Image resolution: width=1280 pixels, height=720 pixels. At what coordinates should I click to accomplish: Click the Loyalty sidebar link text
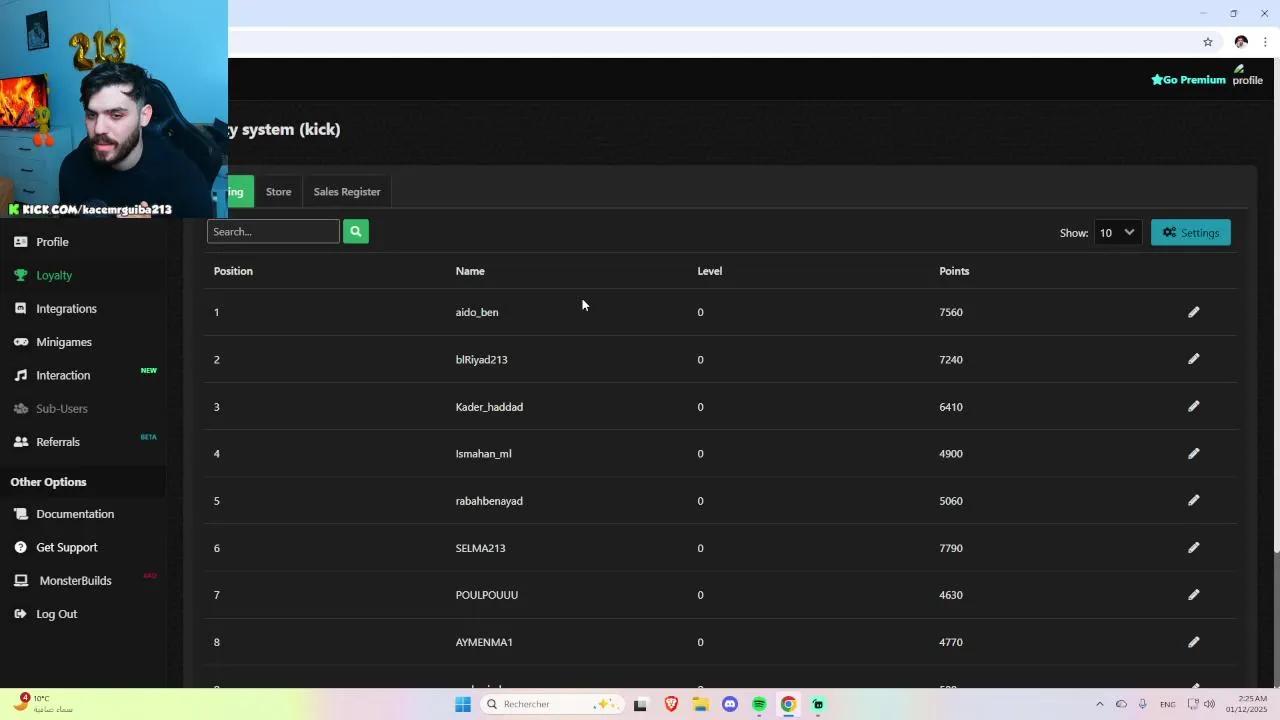tap(54, 275)
